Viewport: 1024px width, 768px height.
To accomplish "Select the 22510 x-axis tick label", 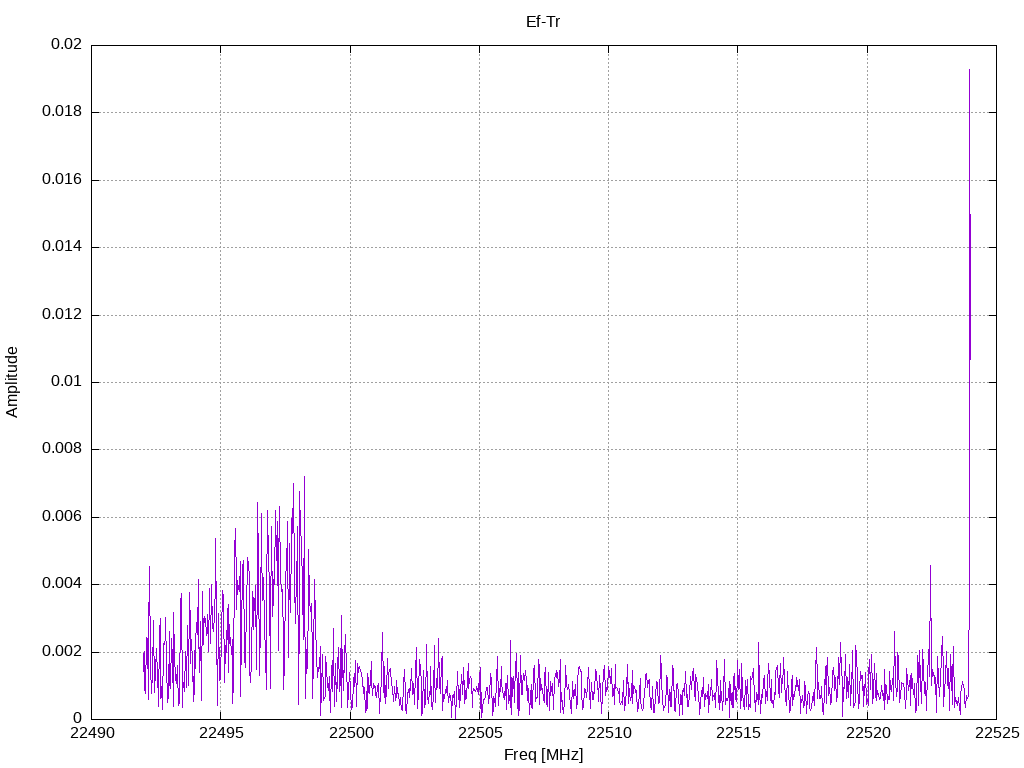I will tap(608, 734).
